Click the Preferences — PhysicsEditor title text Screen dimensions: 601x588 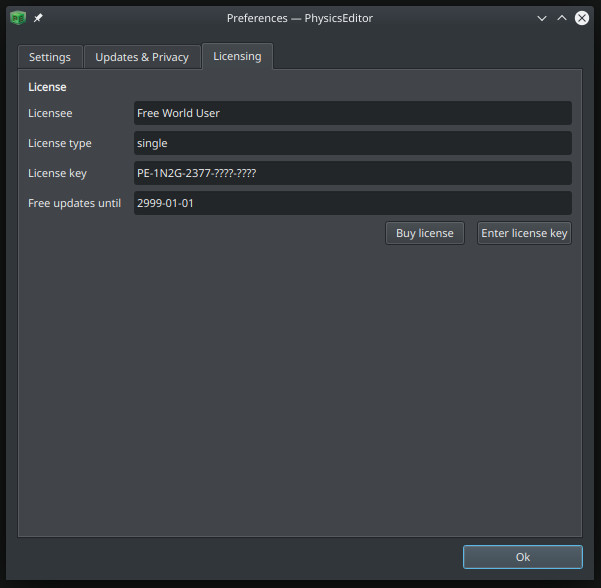pyautogui.click(x=300, y=18)
